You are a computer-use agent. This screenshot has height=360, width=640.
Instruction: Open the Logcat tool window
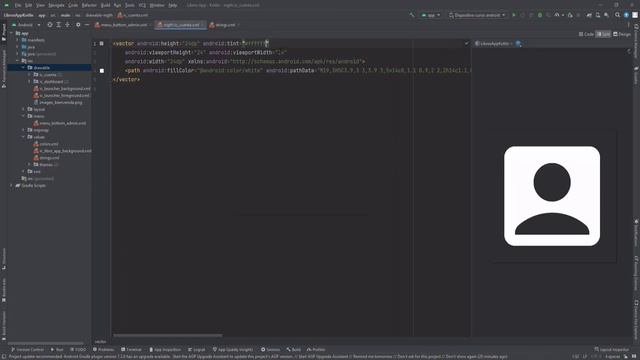coord(197,350)
